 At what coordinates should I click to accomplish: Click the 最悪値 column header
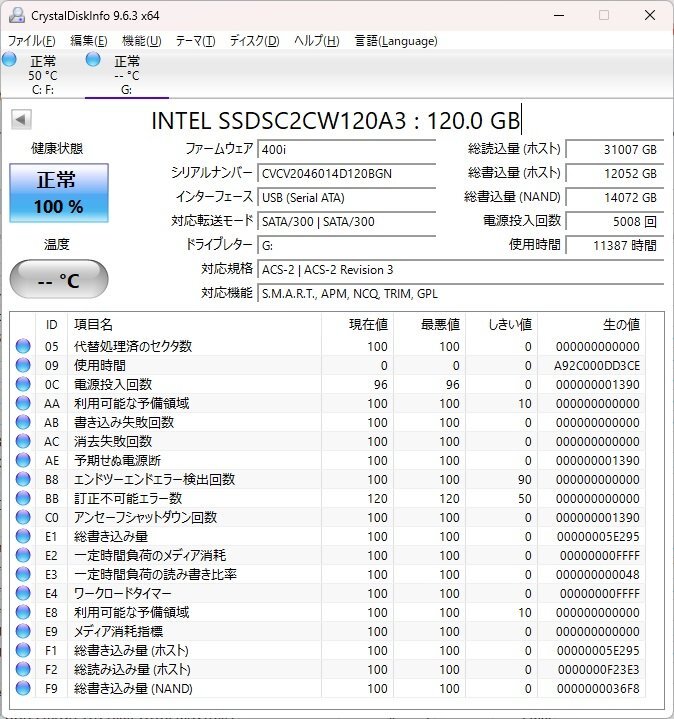[x=430, y=325]
